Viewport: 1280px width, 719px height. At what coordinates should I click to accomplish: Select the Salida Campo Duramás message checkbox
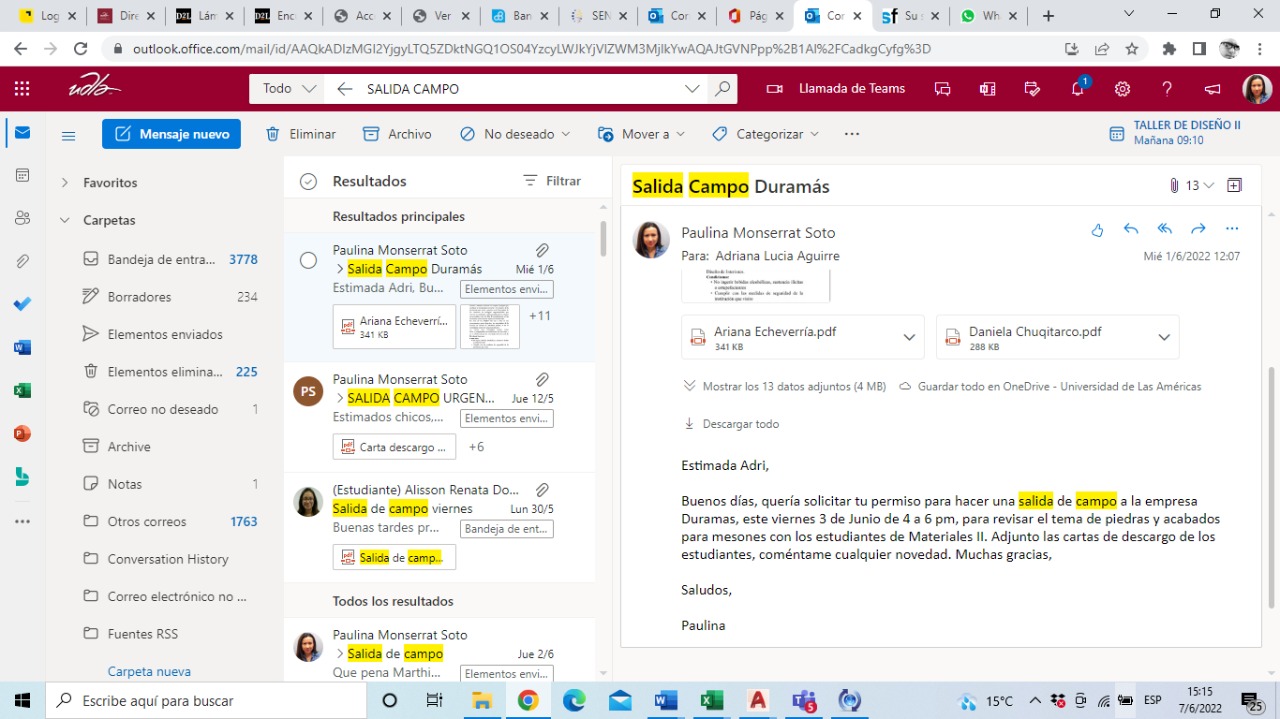pyautogui.click(x=309, y=260)
